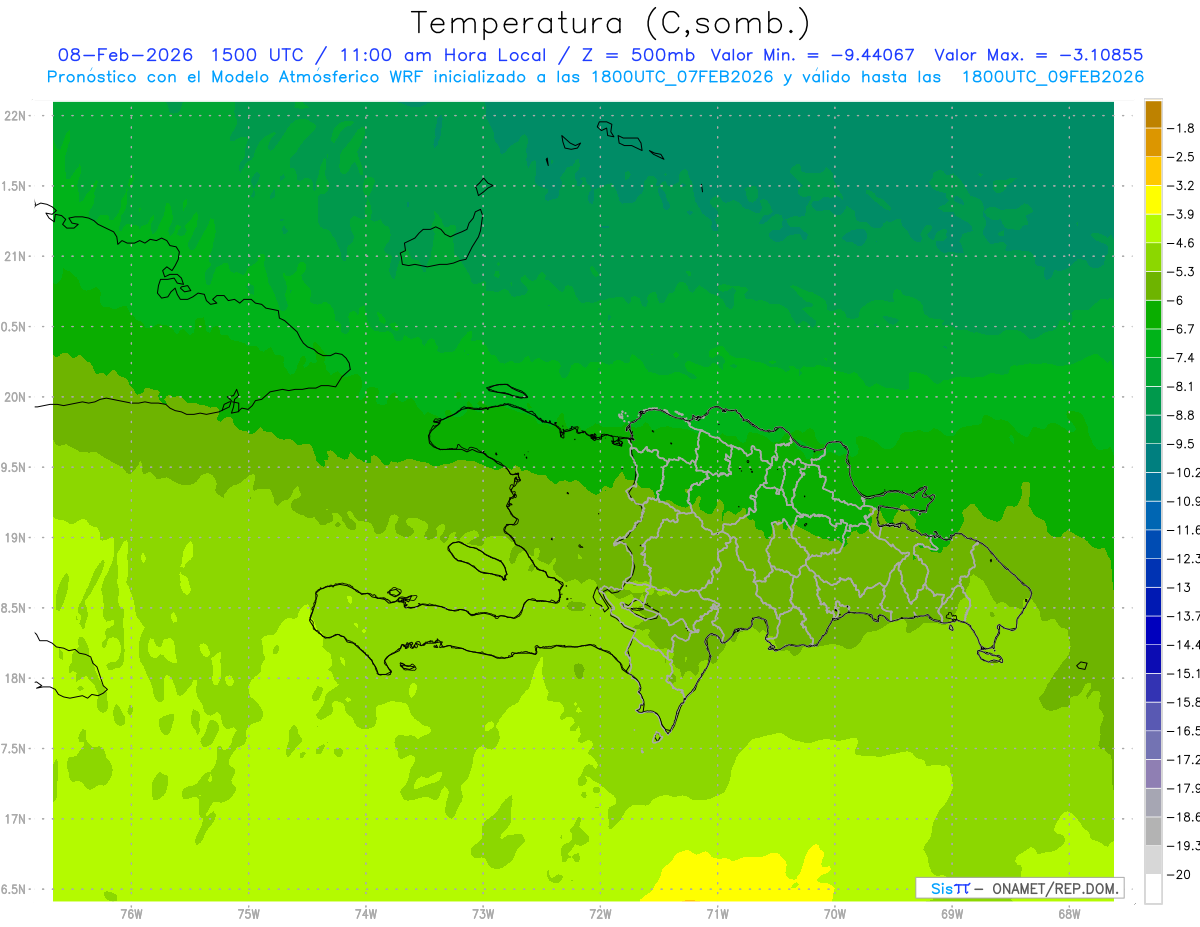The image size is (1200, 927).
Task: Click the 'Valor Max. = -3.10855' text
Action: coord(1038,55)
